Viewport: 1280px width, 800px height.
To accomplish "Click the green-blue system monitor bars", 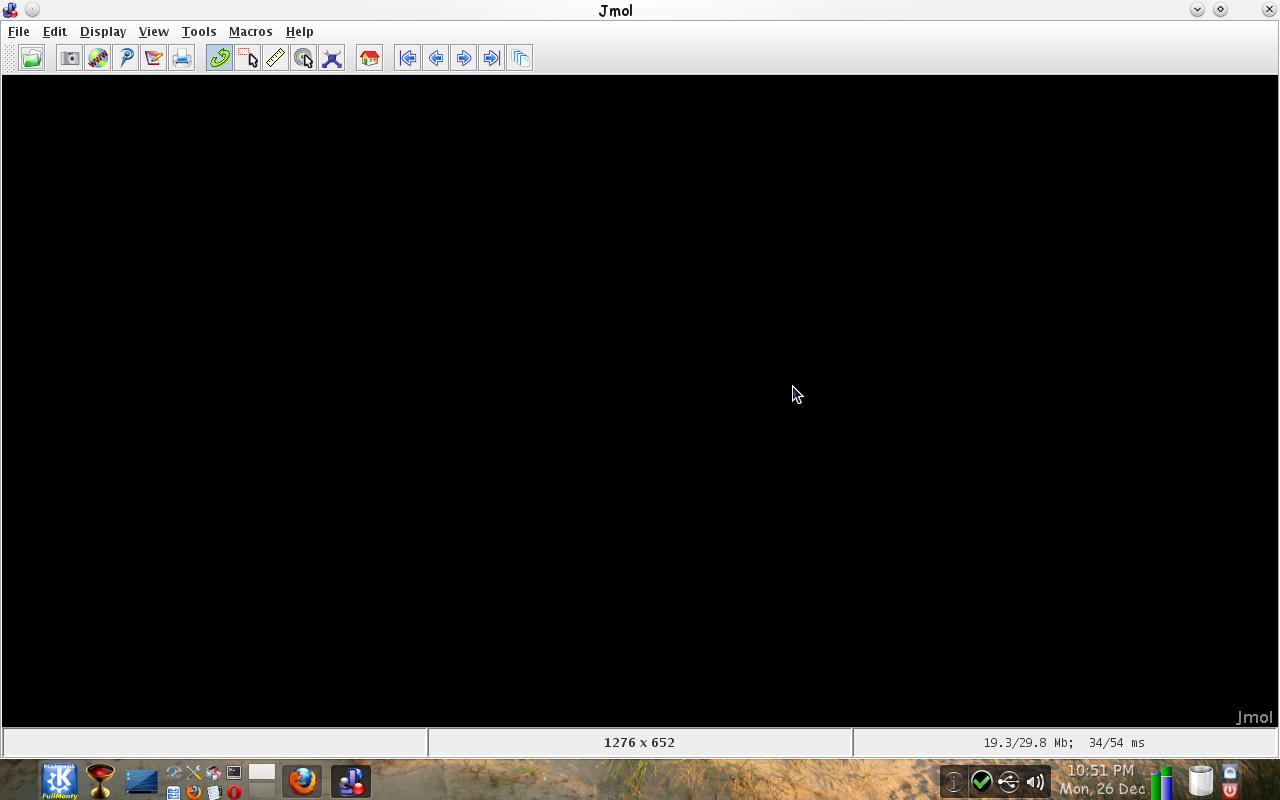I will [1161, 783].
